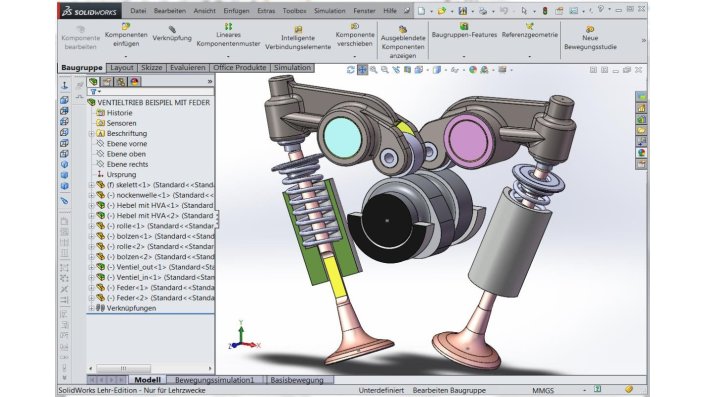Screen dimensions: 705x397
Task: Switch to the Office Produkte tab
Action: tap(240, 67)
